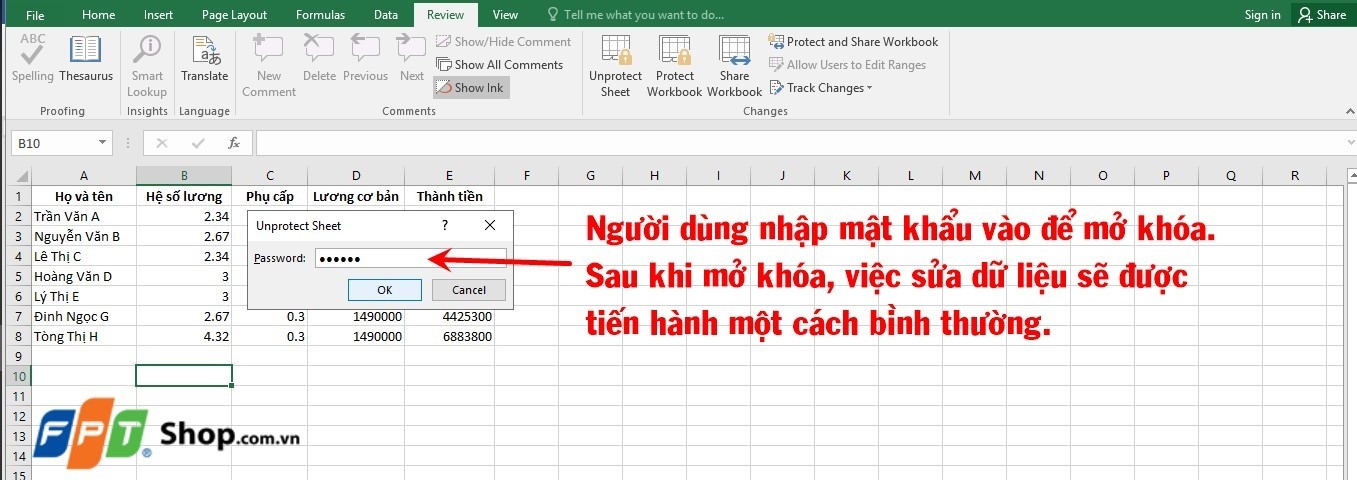Viewport: 1357px width, 480px height.
Task: Click the Sign in link
Action: (1262, 15)
